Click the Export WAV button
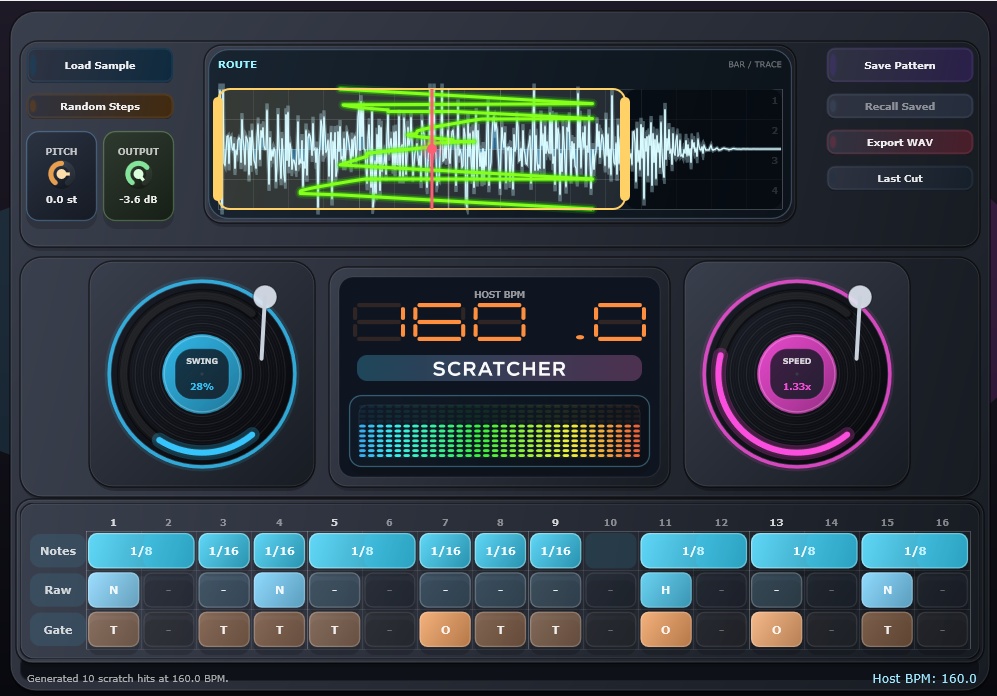This screenshot has width=997, height=696. pyautogui.click(x=900, y=142)
